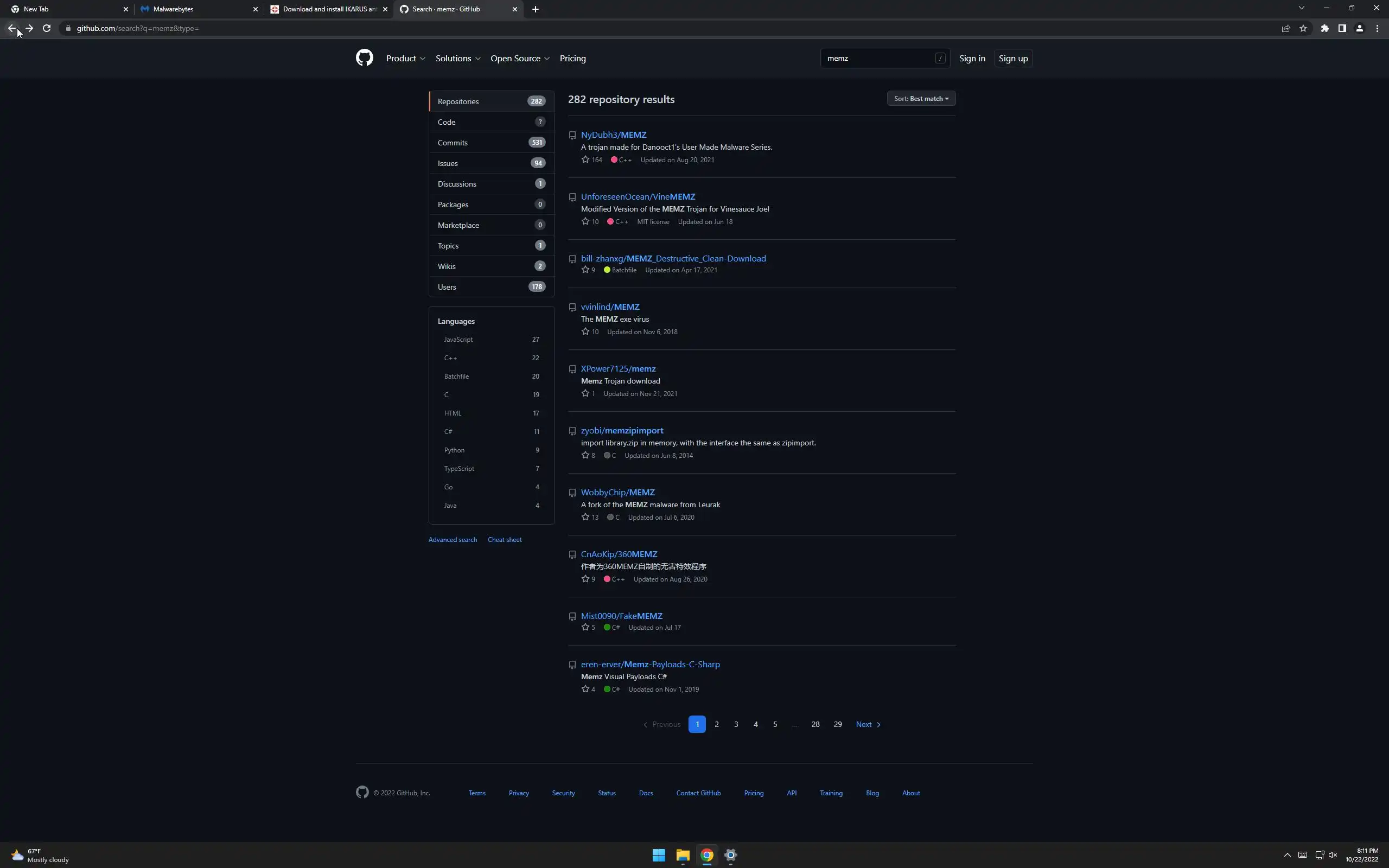Click the Sign up button
This screenshot has width=1389, height=868.
(x=1012, y=58)
